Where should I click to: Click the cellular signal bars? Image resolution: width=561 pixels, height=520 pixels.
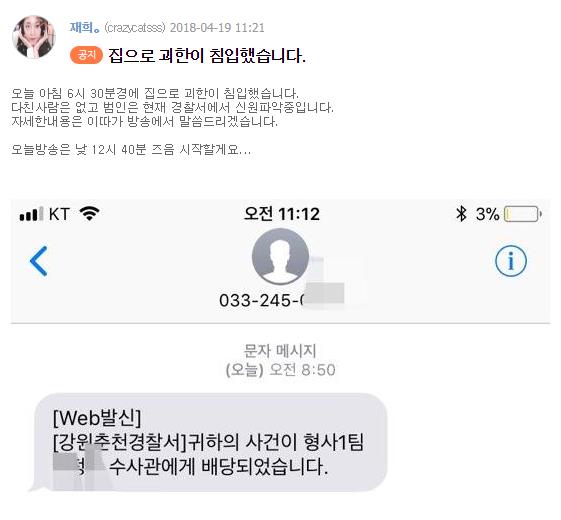[31, 214]
